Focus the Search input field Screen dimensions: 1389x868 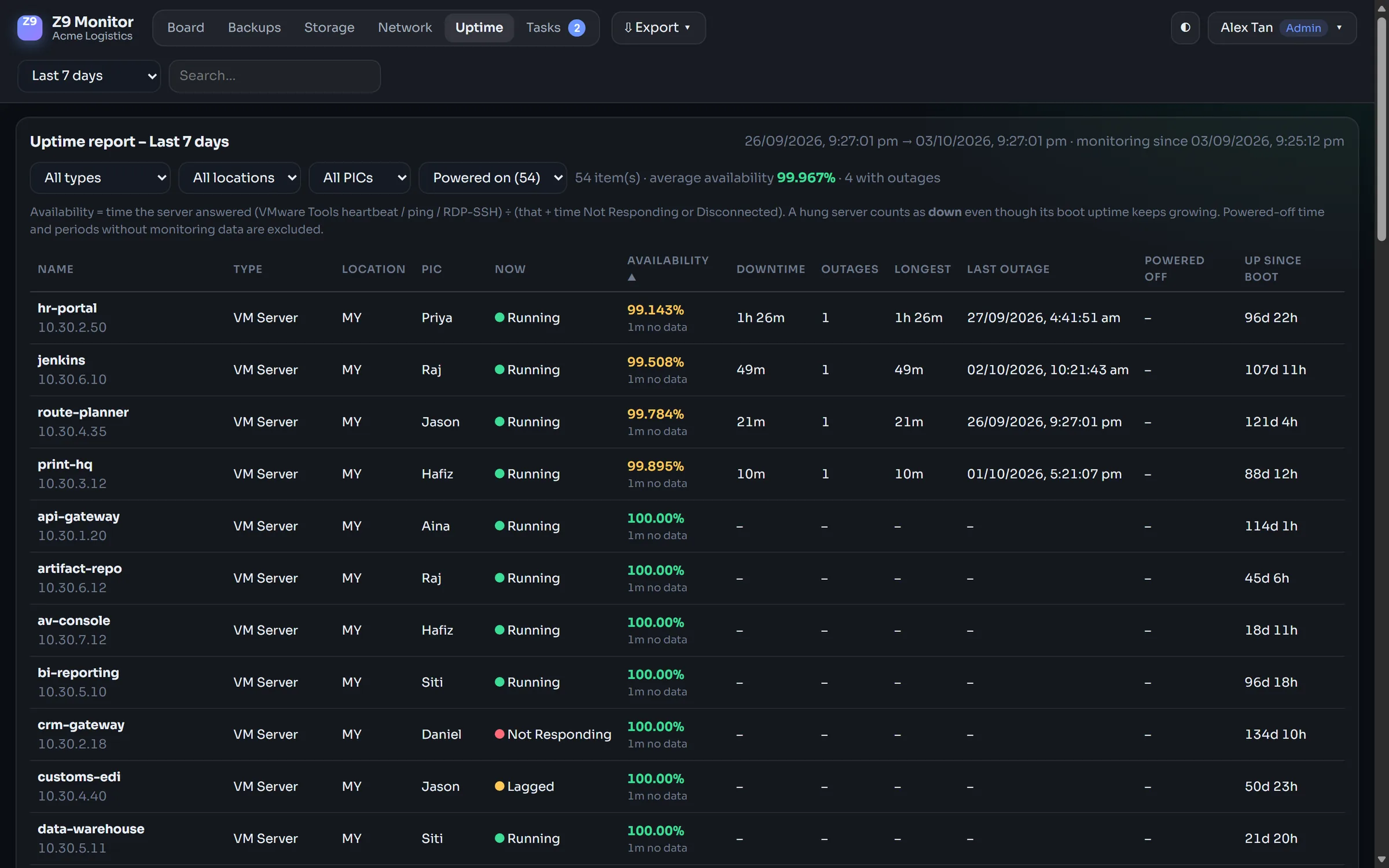274,76
